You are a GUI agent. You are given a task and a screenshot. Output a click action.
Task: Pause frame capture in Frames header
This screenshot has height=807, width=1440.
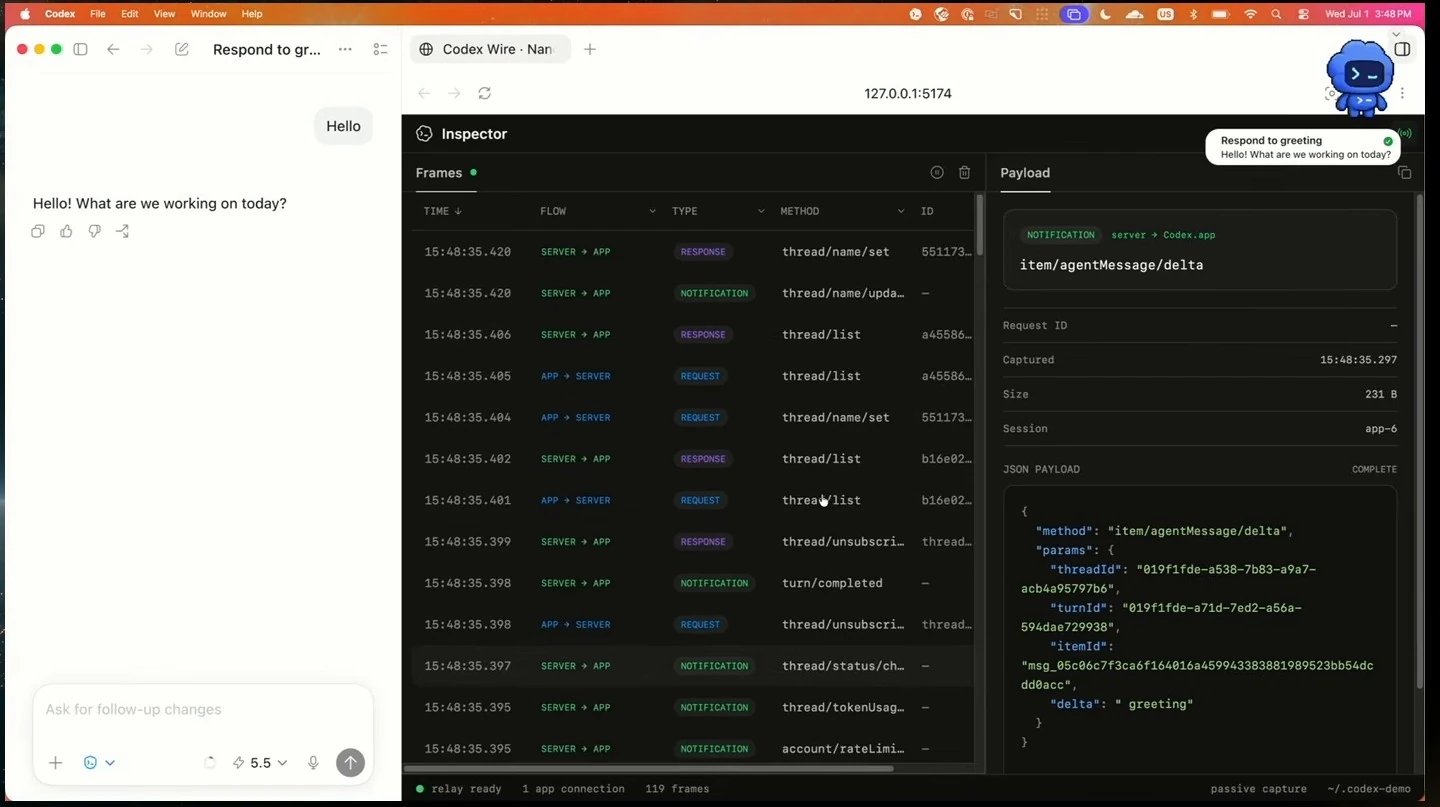[x=937, y=172]
